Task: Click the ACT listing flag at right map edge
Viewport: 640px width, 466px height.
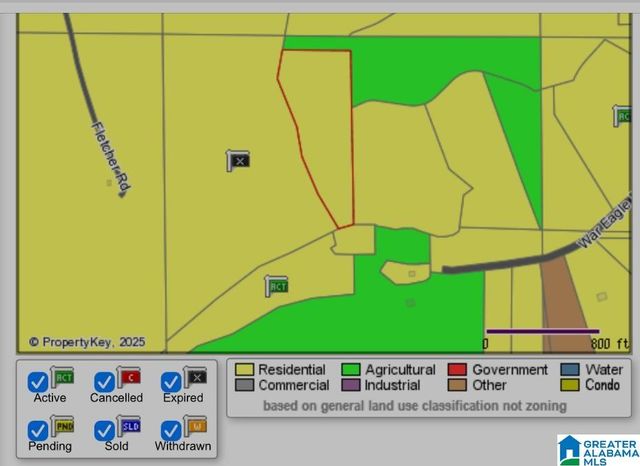Action: click(x=624, y=115)
